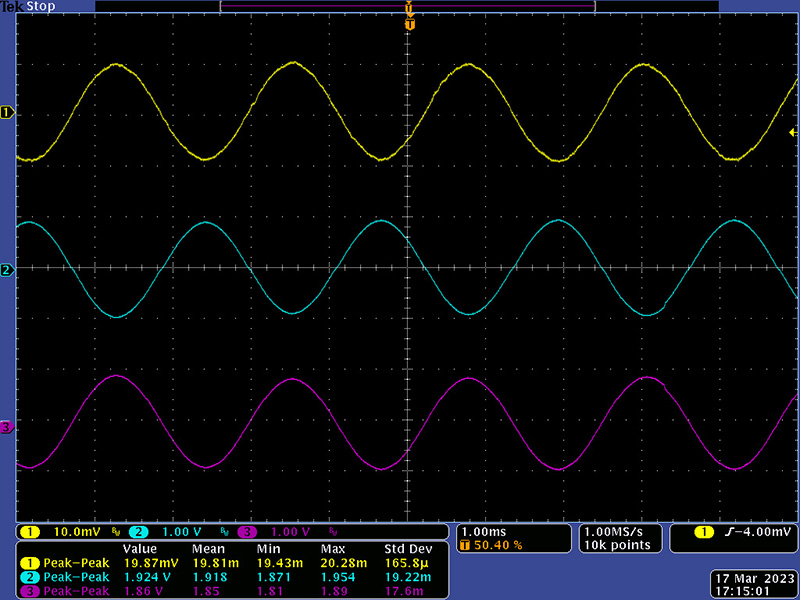Click the Max column header in measurements
The height and width of the screenshot is (600, 800).
pos(333,549)
